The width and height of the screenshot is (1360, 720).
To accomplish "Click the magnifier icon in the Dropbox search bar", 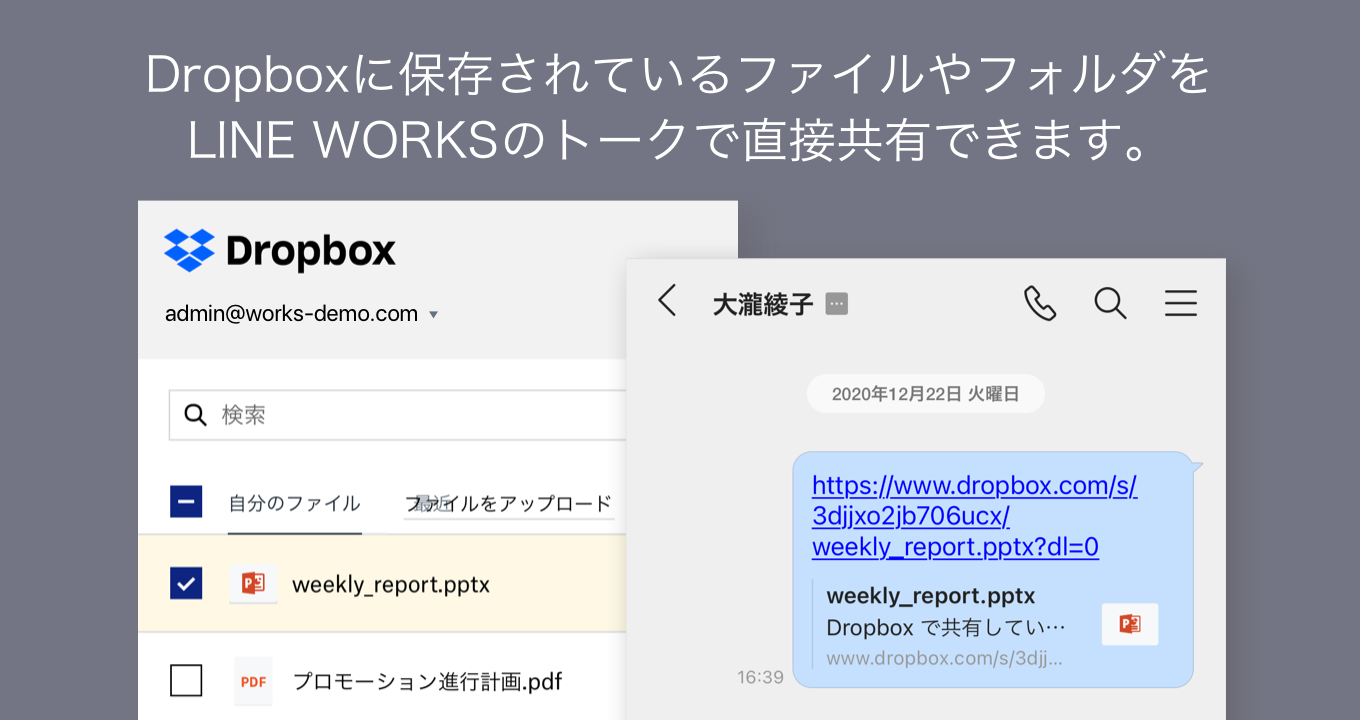I will (195, 415).
